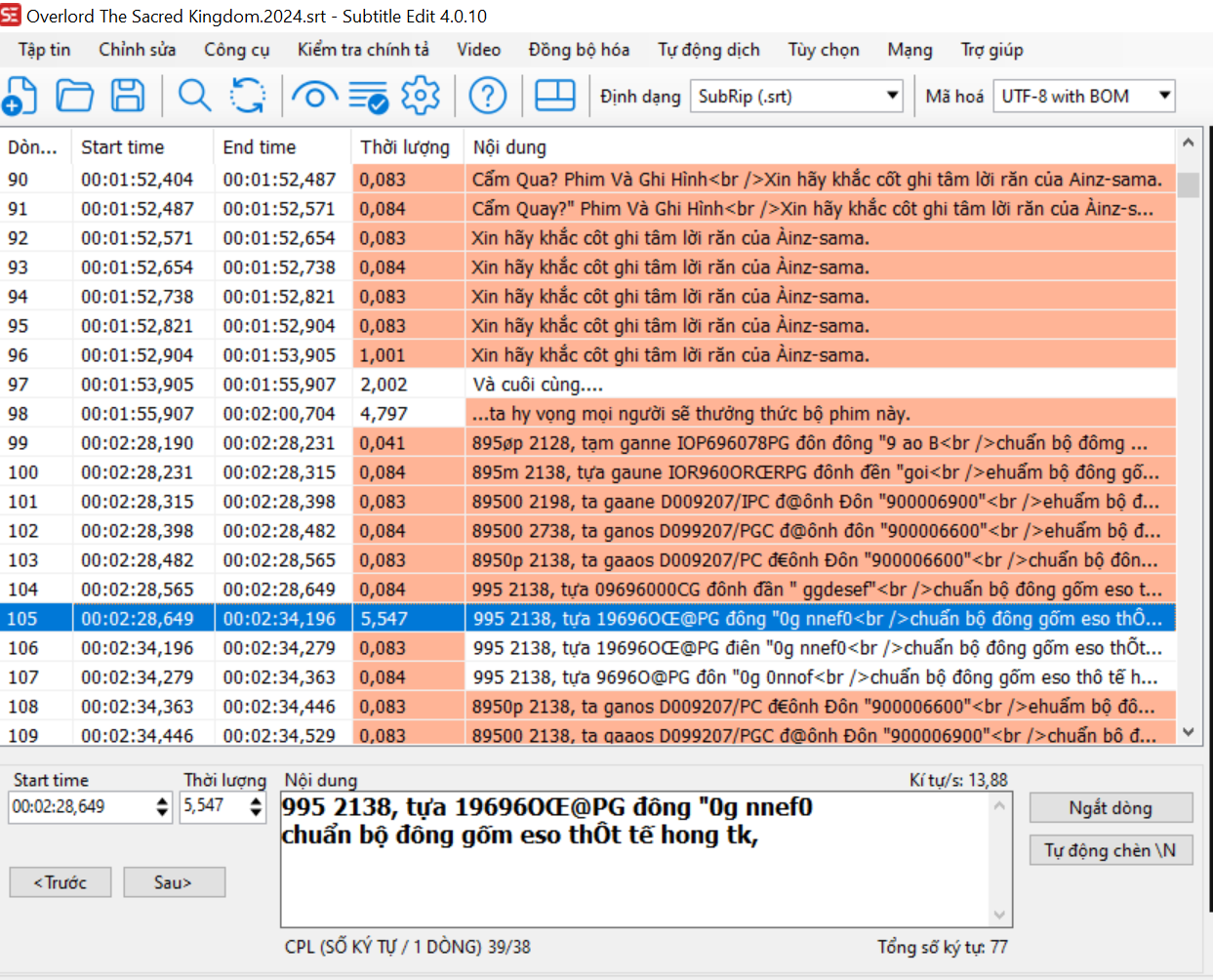Click the Tự động chèn \N button
1213x980 pixels.
click(x=1111, y=850)
